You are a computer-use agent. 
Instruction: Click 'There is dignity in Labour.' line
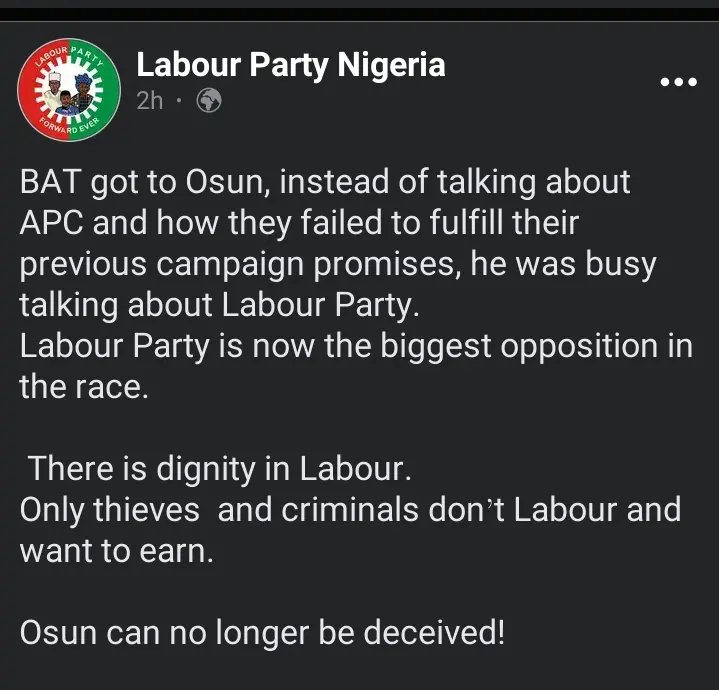219,470
